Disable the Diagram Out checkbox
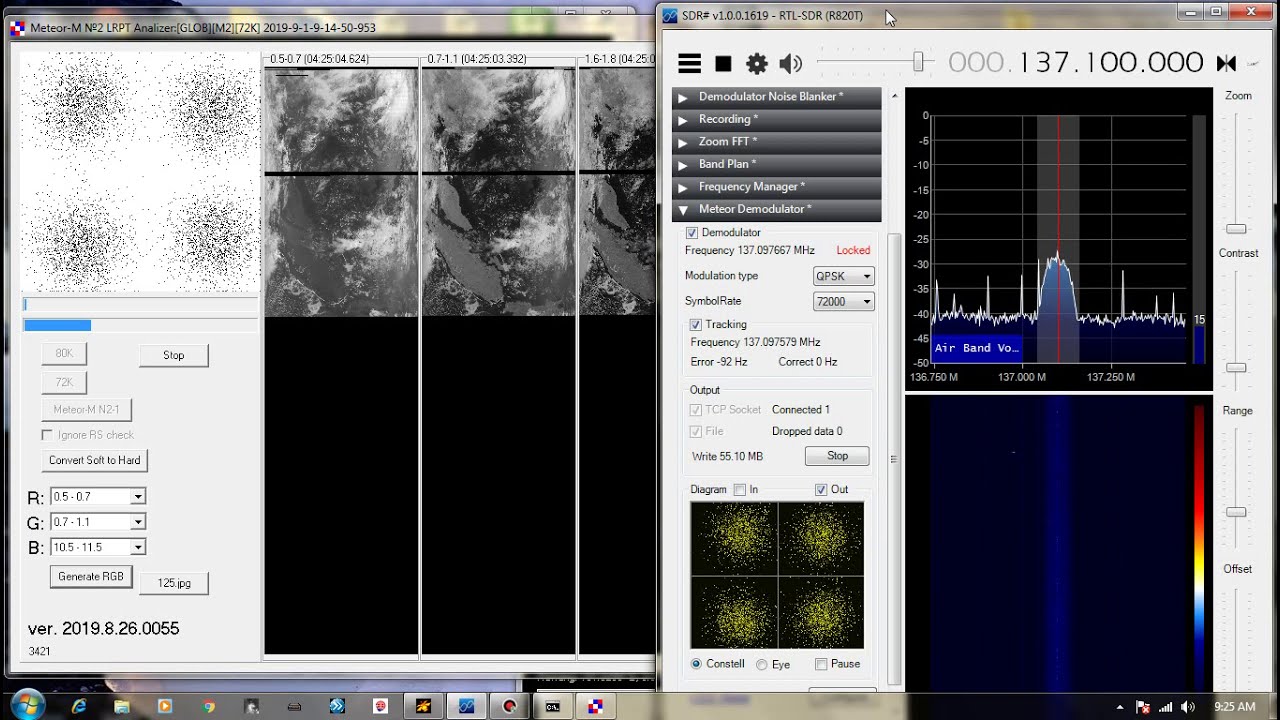 [x=821, y=490]
